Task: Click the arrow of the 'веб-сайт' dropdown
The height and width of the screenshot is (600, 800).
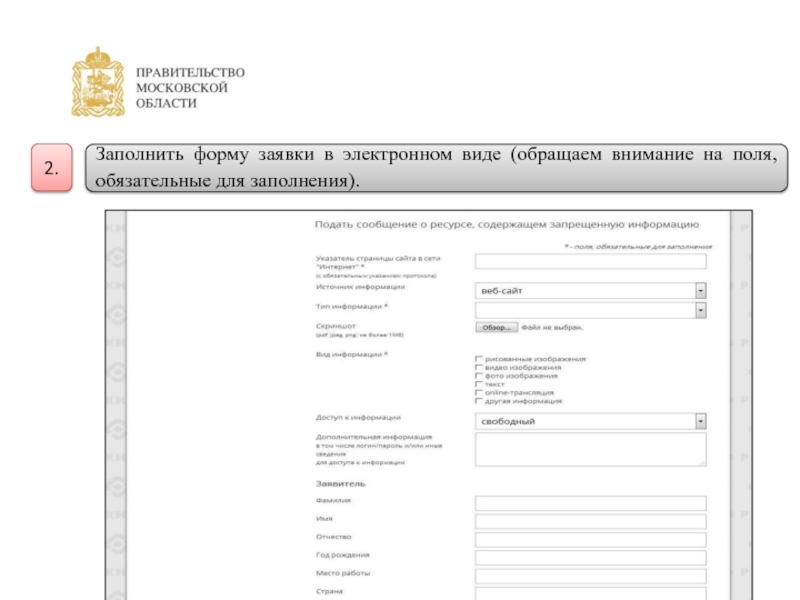Action: pos(701,291)
